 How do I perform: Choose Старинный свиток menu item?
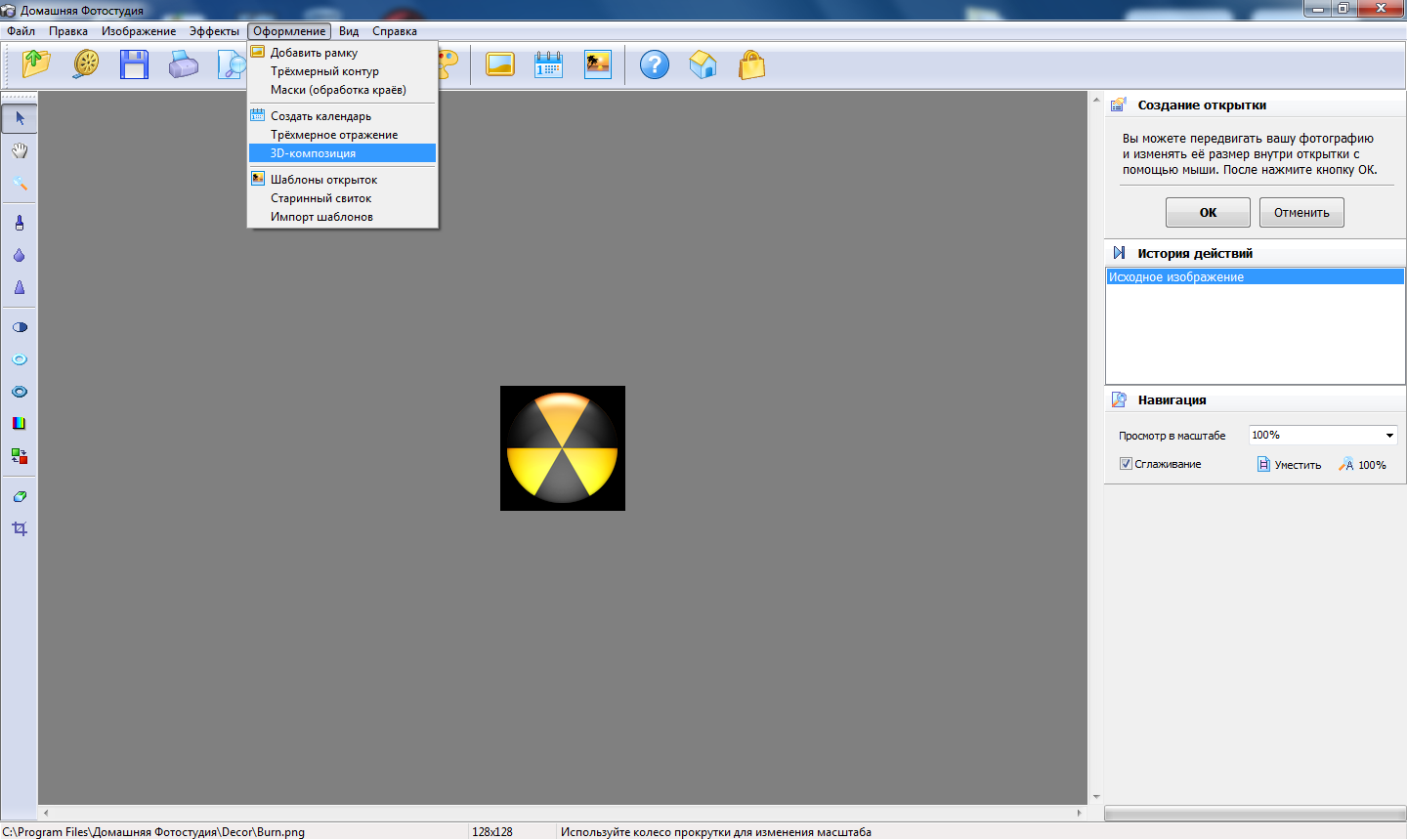[342, 198]
